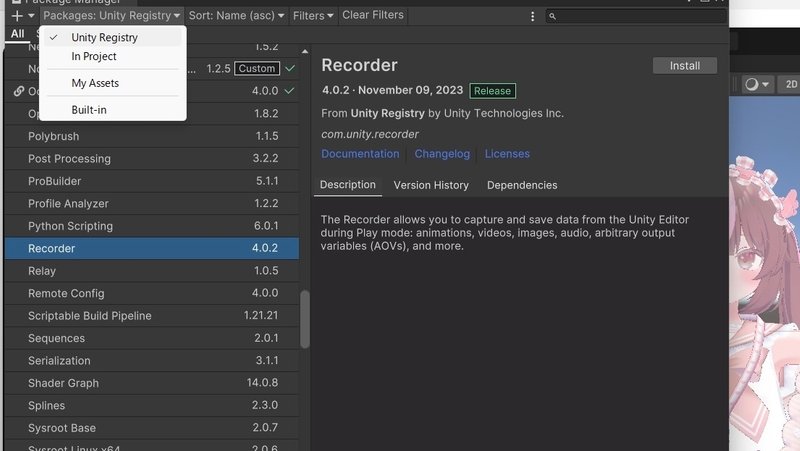Open Sort: Name (asc) dropdown
The image size is (800, 451).
pos(236,16)
